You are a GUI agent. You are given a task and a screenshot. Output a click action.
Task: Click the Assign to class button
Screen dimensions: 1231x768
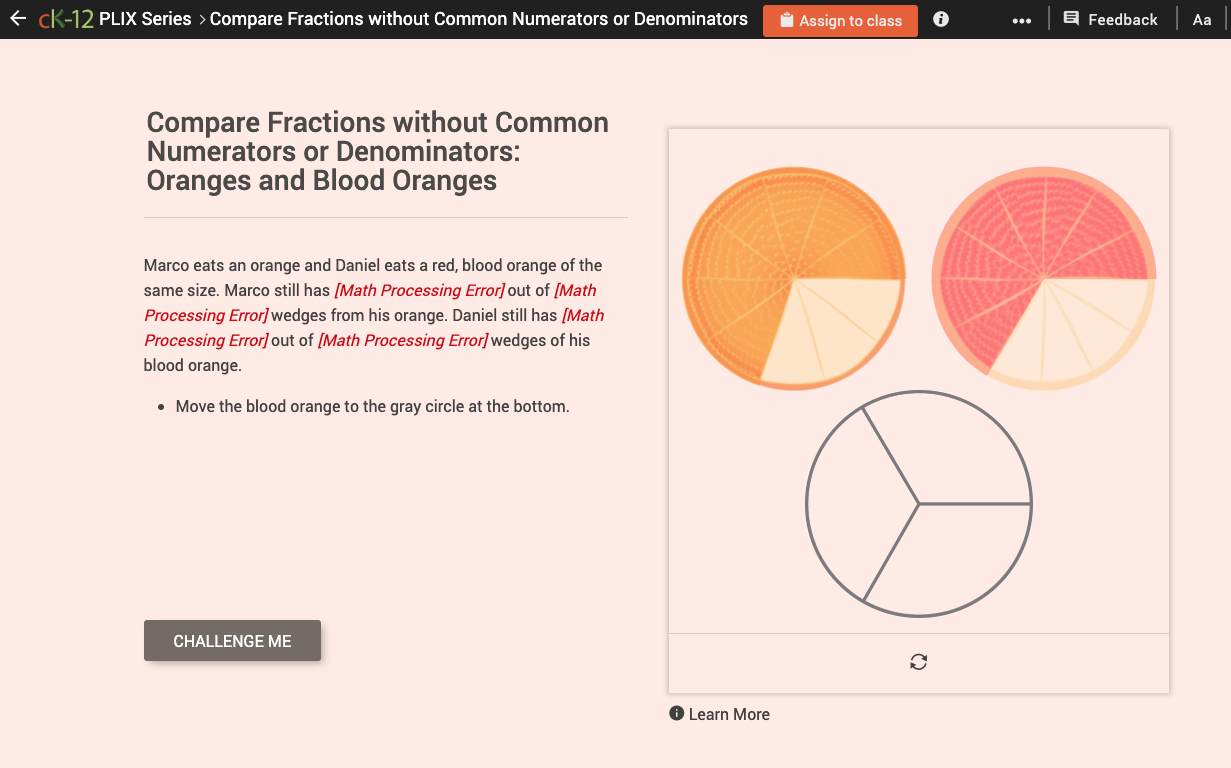click(x=840, y=20)
